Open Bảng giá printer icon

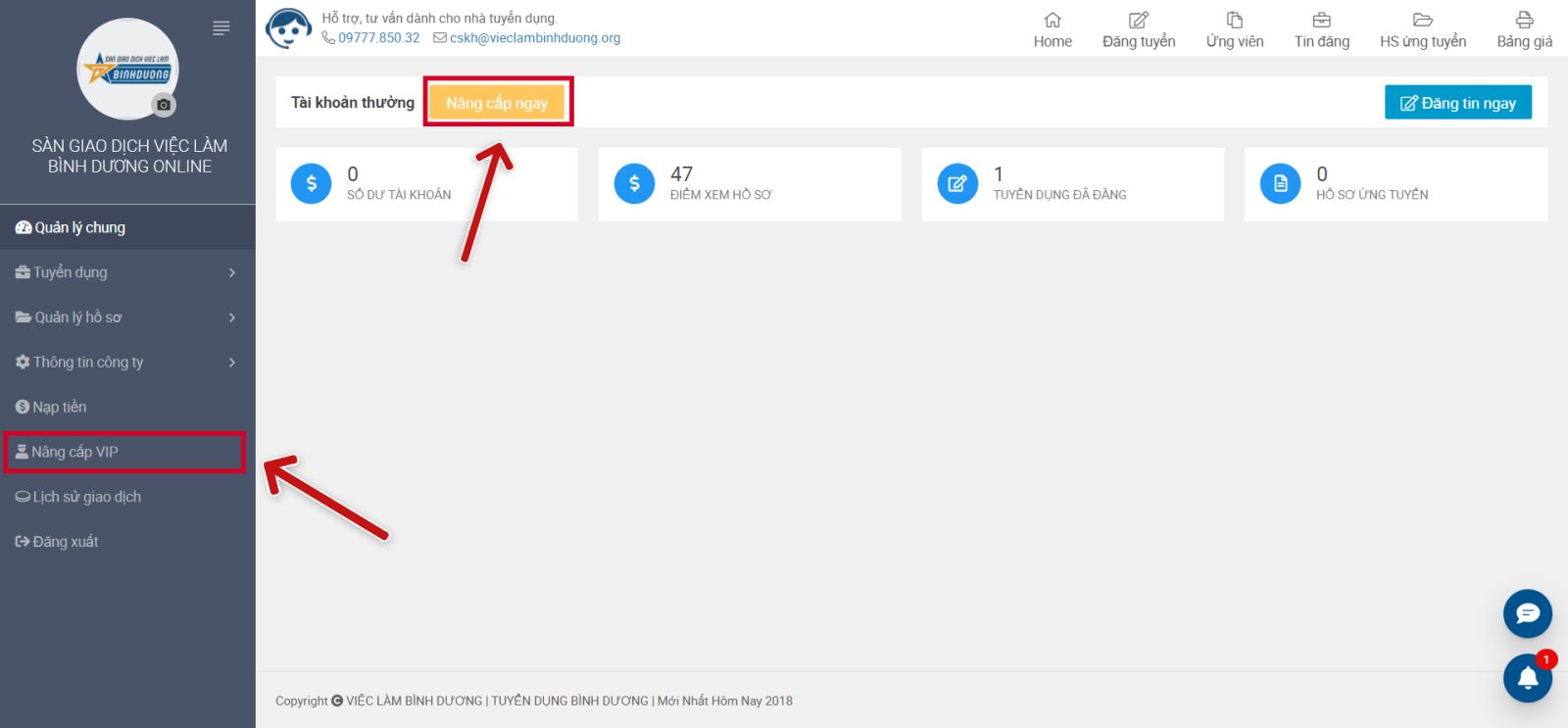tap(1524, 21)
